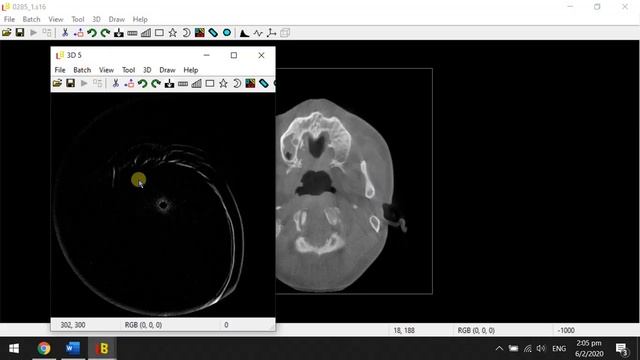Open the Draw menu in the main window
This screenshot has height=360, width=640.
coord(117,19)
